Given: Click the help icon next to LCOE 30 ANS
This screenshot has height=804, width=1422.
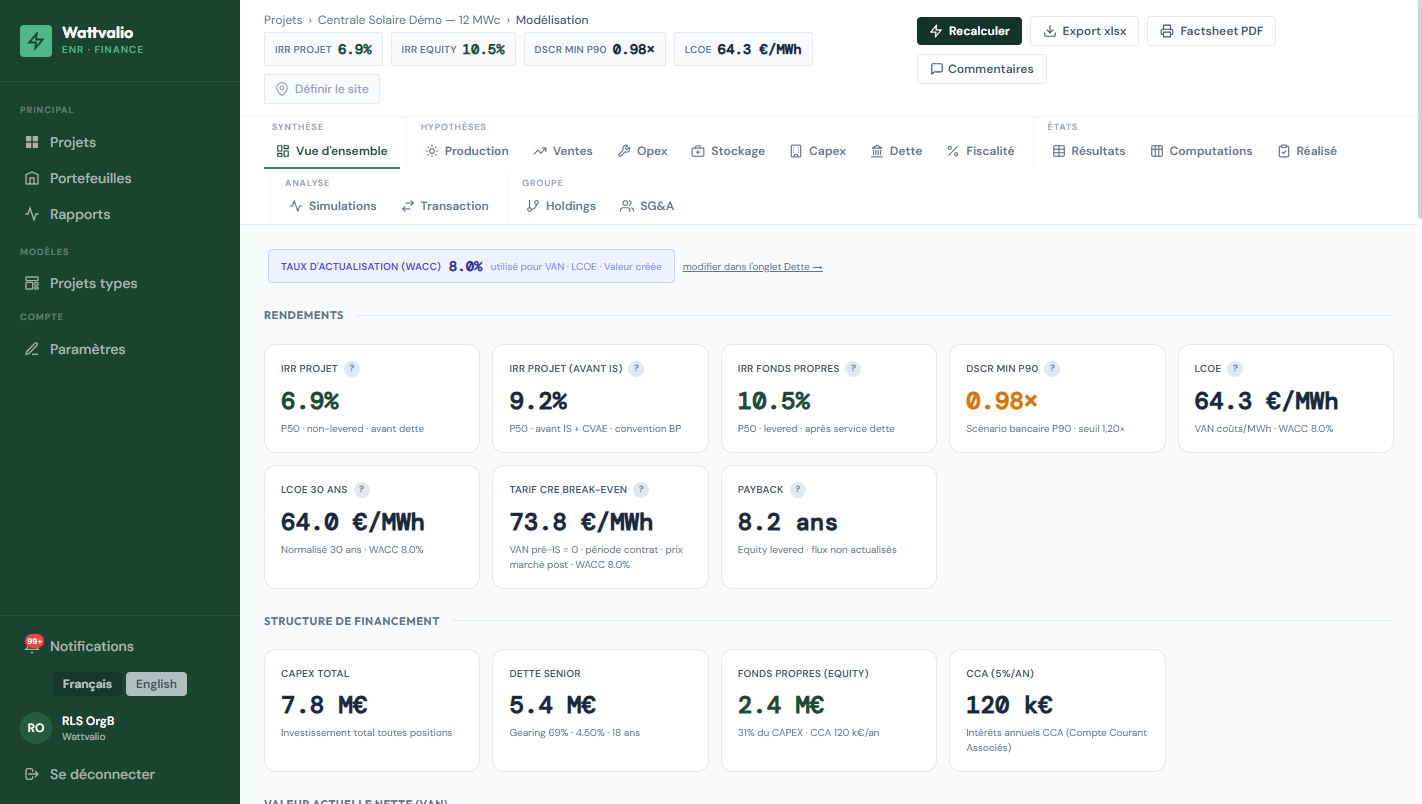Looking at the screenshot, I should [x=362, y=489].
